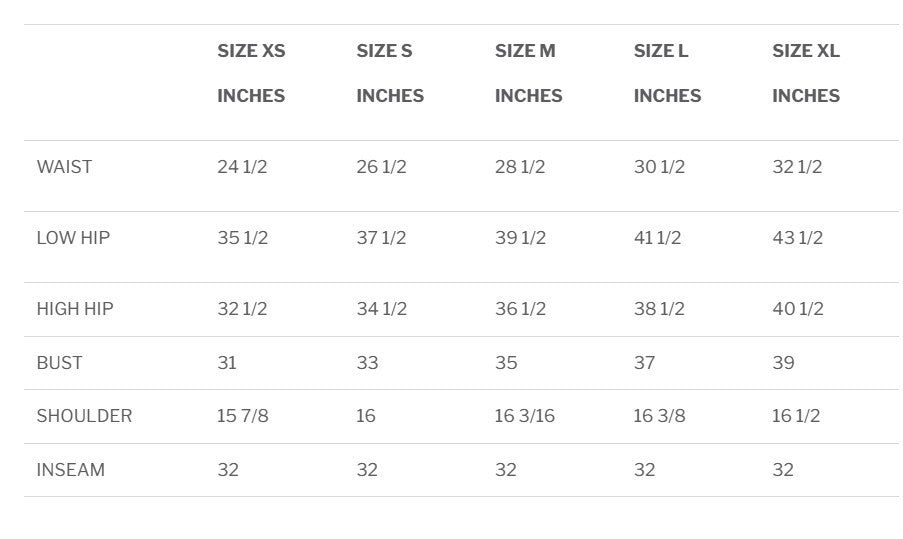Click the SHOULDER row label
Screen dimensions: 903x539
84,416
